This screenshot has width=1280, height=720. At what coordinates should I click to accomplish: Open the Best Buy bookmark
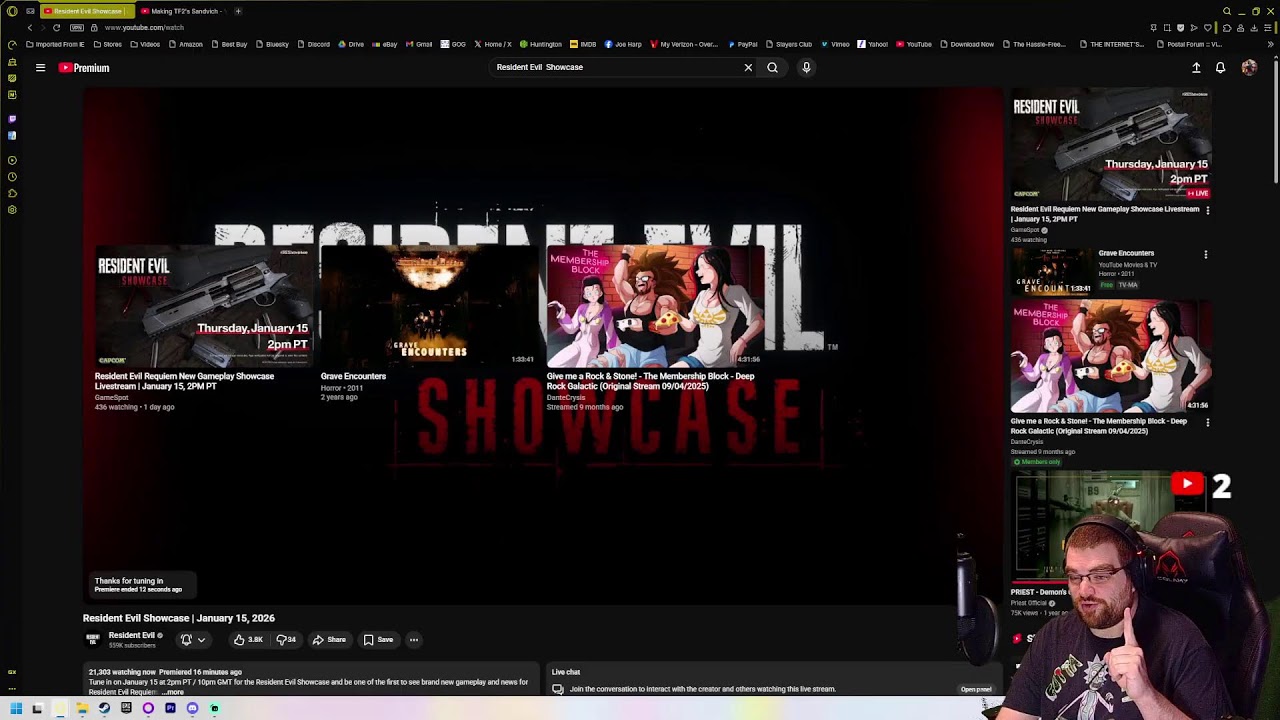(229, 44)
